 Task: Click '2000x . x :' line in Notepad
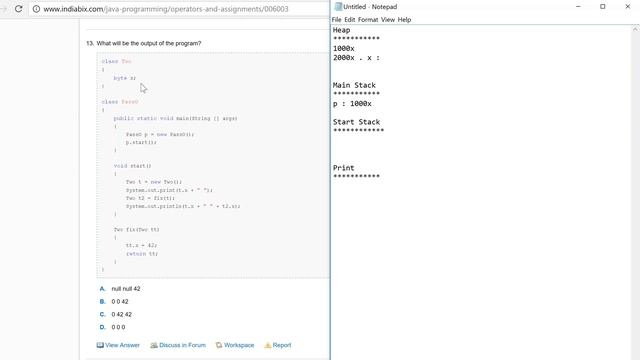click(x=356, y=58)
